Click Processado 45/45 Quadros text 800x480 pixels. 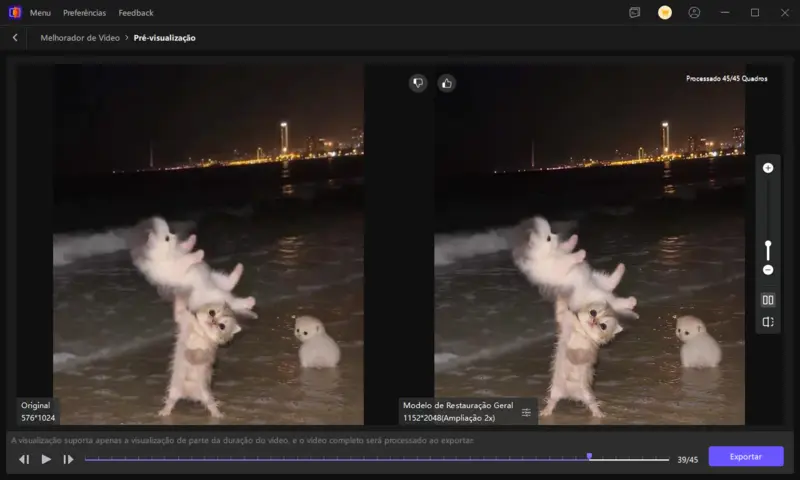click(x=726, y=79)
